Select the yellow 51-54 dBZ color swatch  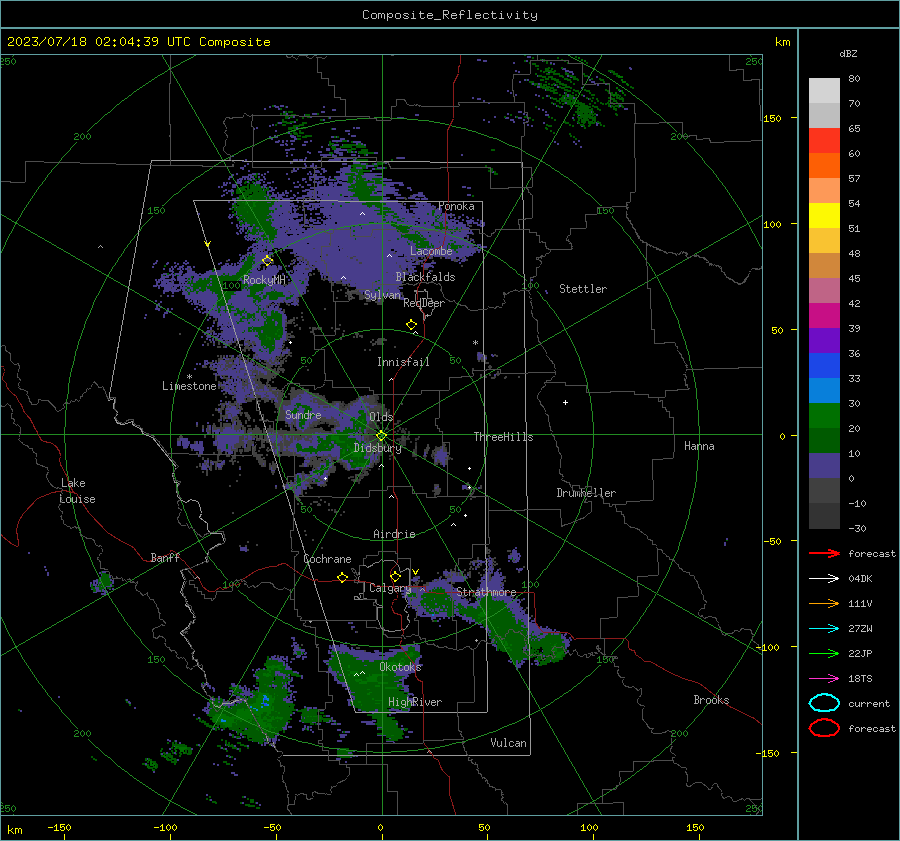pyautogui.click(x=824, y=215)
